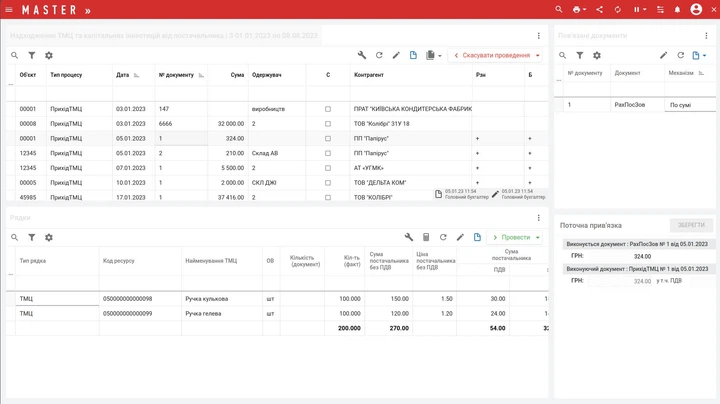720x404 pixels.
Task: Click the search icon in documents toolbar
Action: [14, 55]
